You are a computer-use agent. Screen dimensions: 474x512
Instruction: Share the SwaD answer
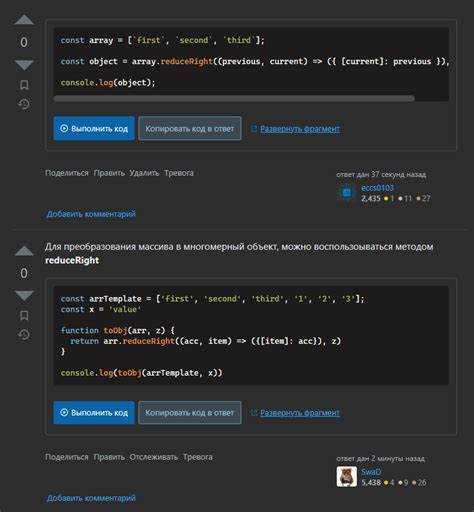coord(67,457)
